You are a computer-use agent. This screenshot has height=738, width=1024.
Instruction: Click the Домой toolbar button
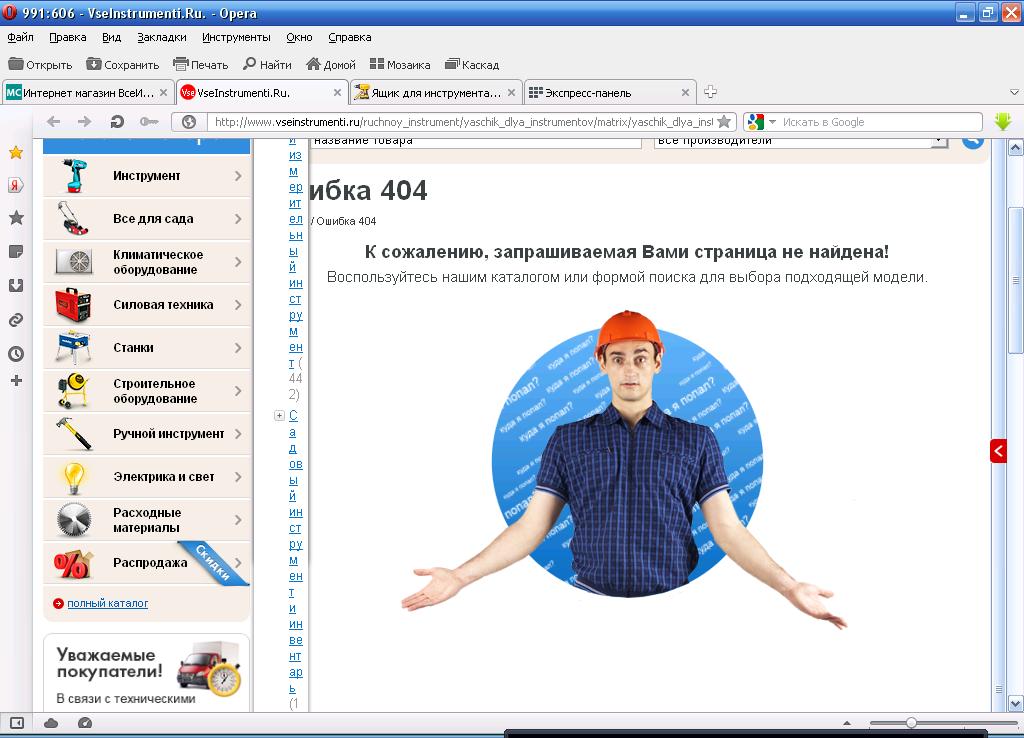[x=331, y=65]
